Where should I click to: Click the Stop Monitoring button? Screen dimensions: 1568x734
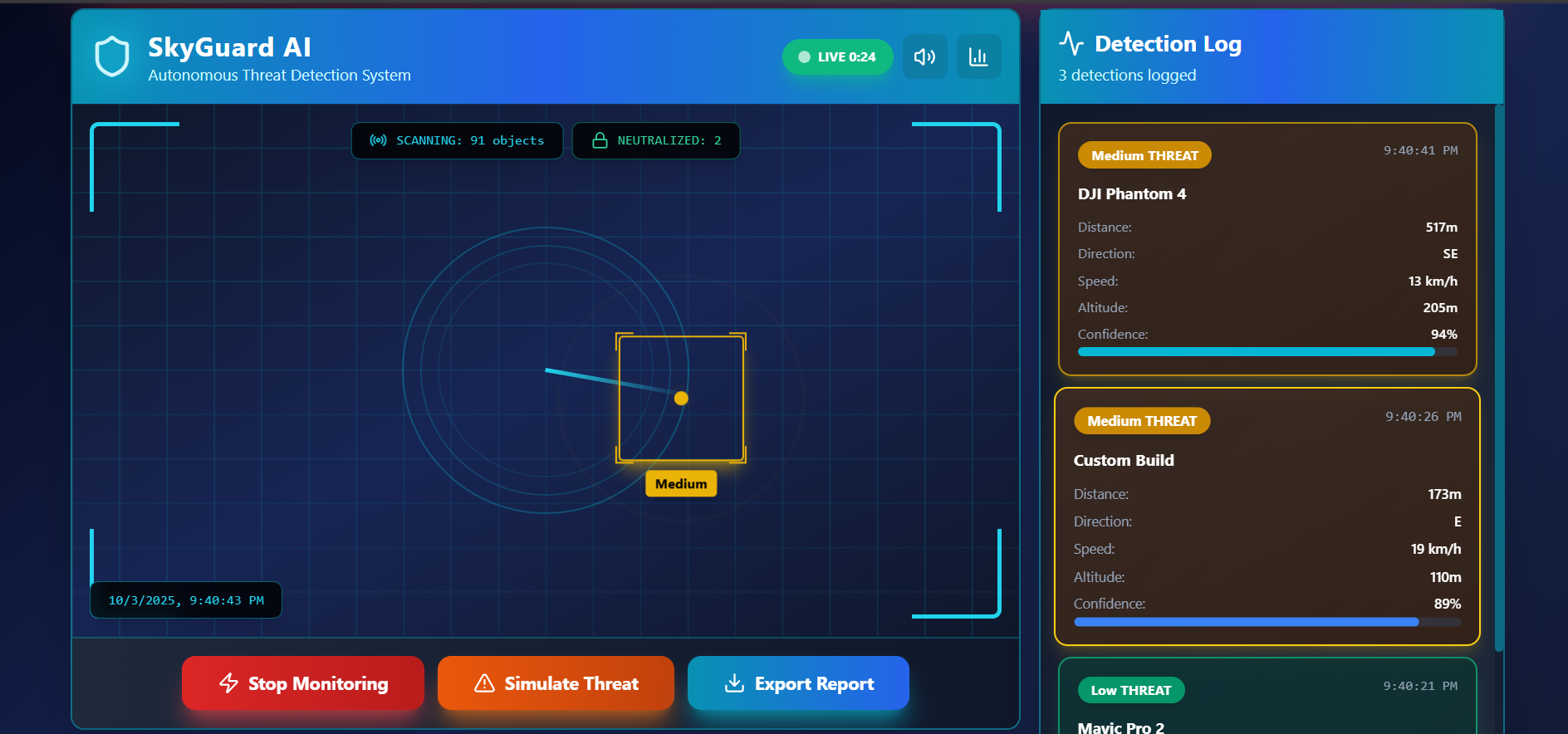click(x=303, y=683)
